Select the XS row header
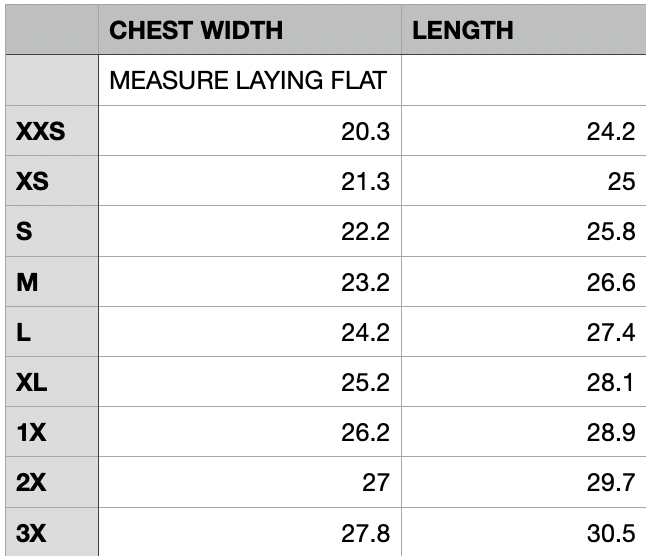The height and width of the screenshot is (556, 646). click(52, 181)
